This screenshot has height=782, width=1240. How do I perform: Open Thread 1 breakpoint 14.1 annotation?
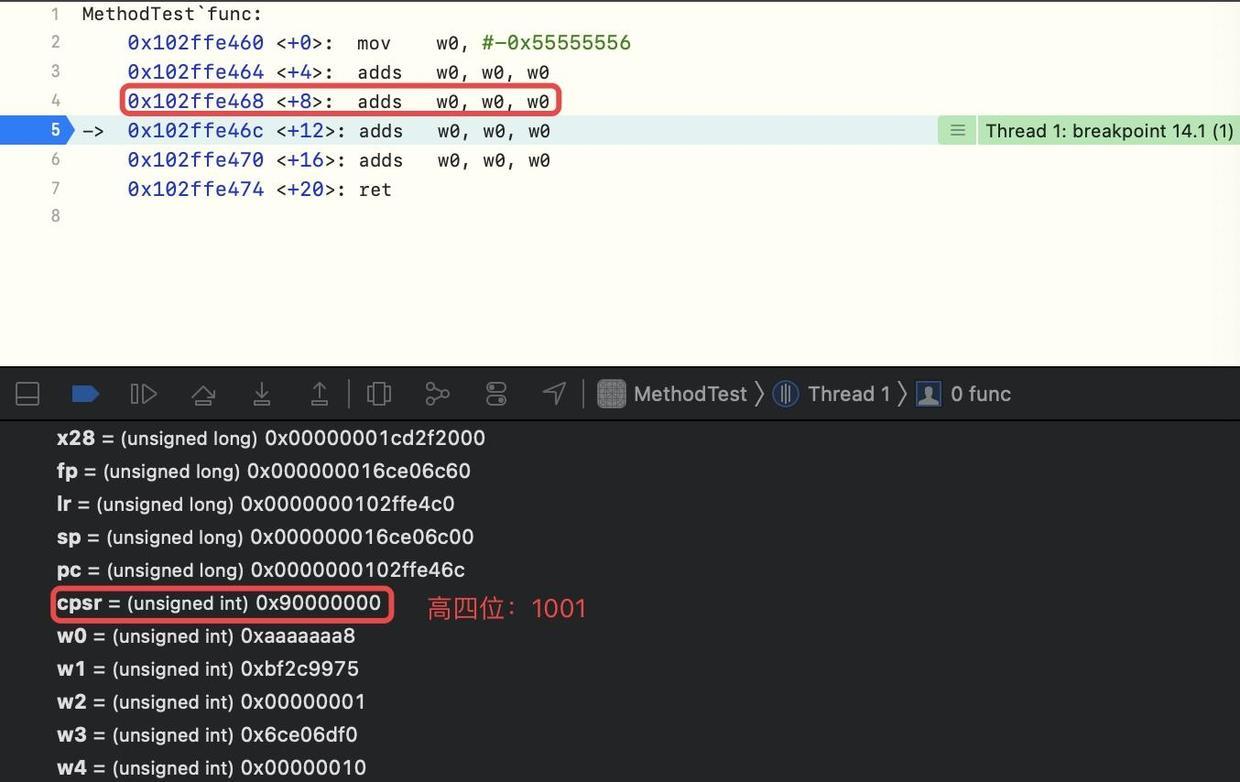point(1109,131)
